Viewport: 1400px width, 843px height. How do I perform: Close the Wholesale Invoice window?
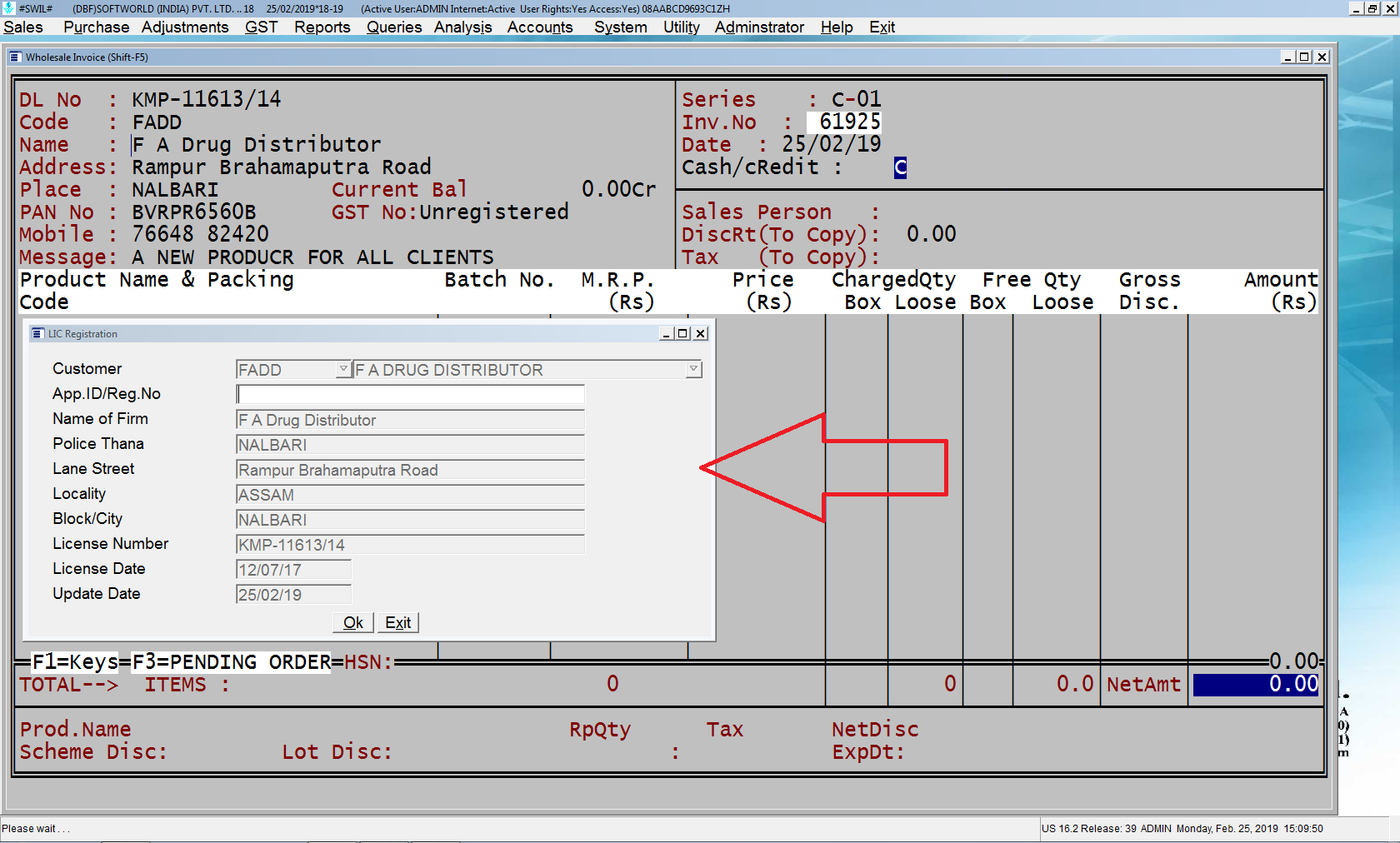tap(1322, 57)
